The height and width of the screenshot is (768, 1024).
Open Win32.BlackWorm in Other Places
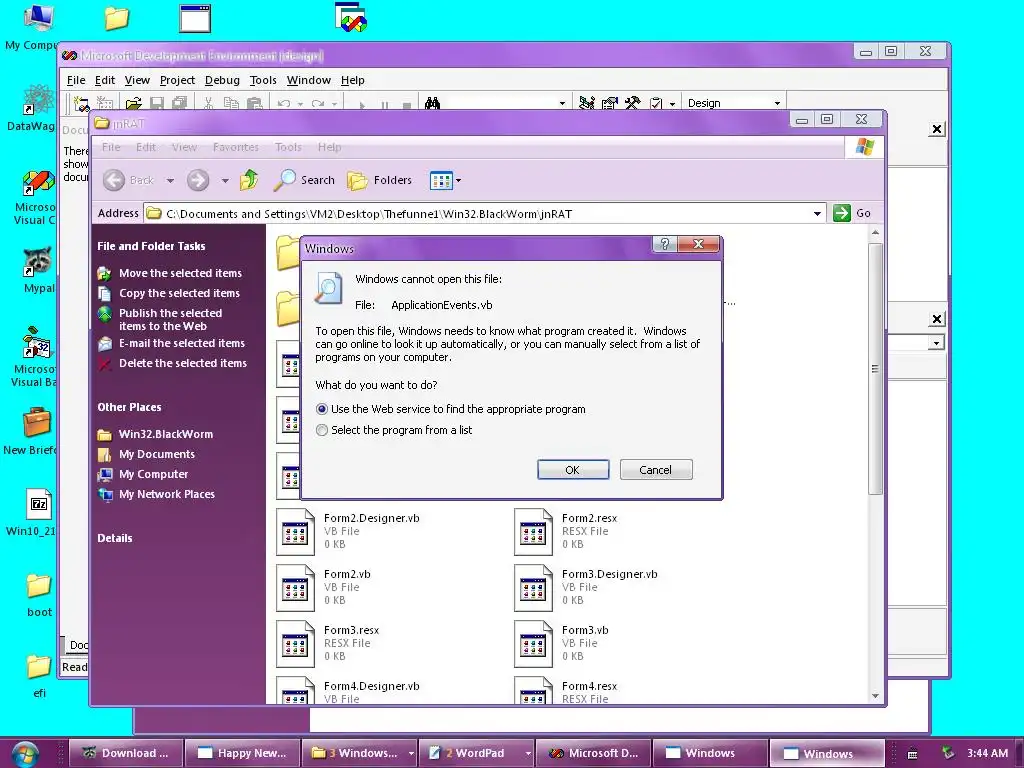point(166,434)
